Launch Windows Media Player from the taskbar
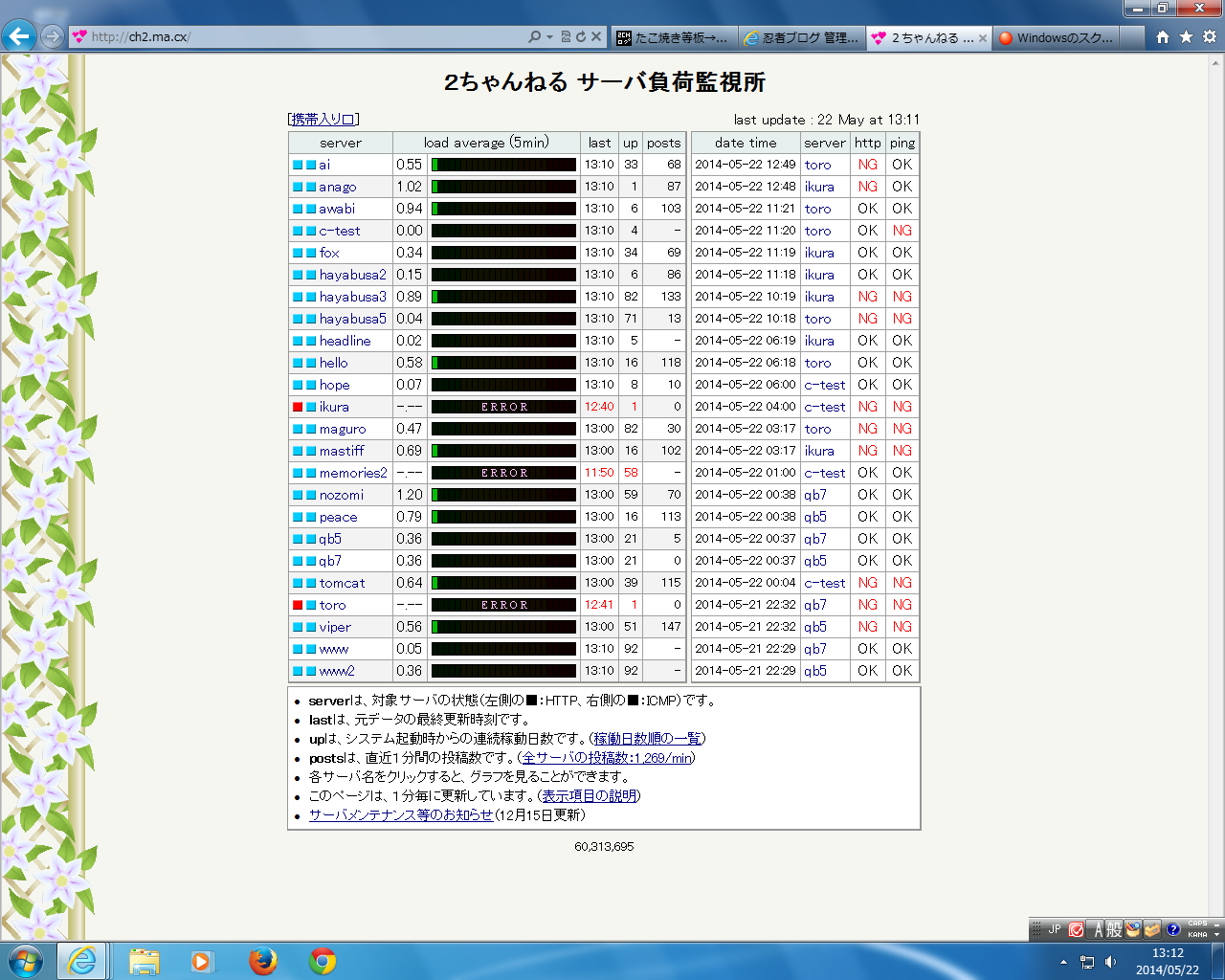The image size is (1225, 980). point(202,961)
